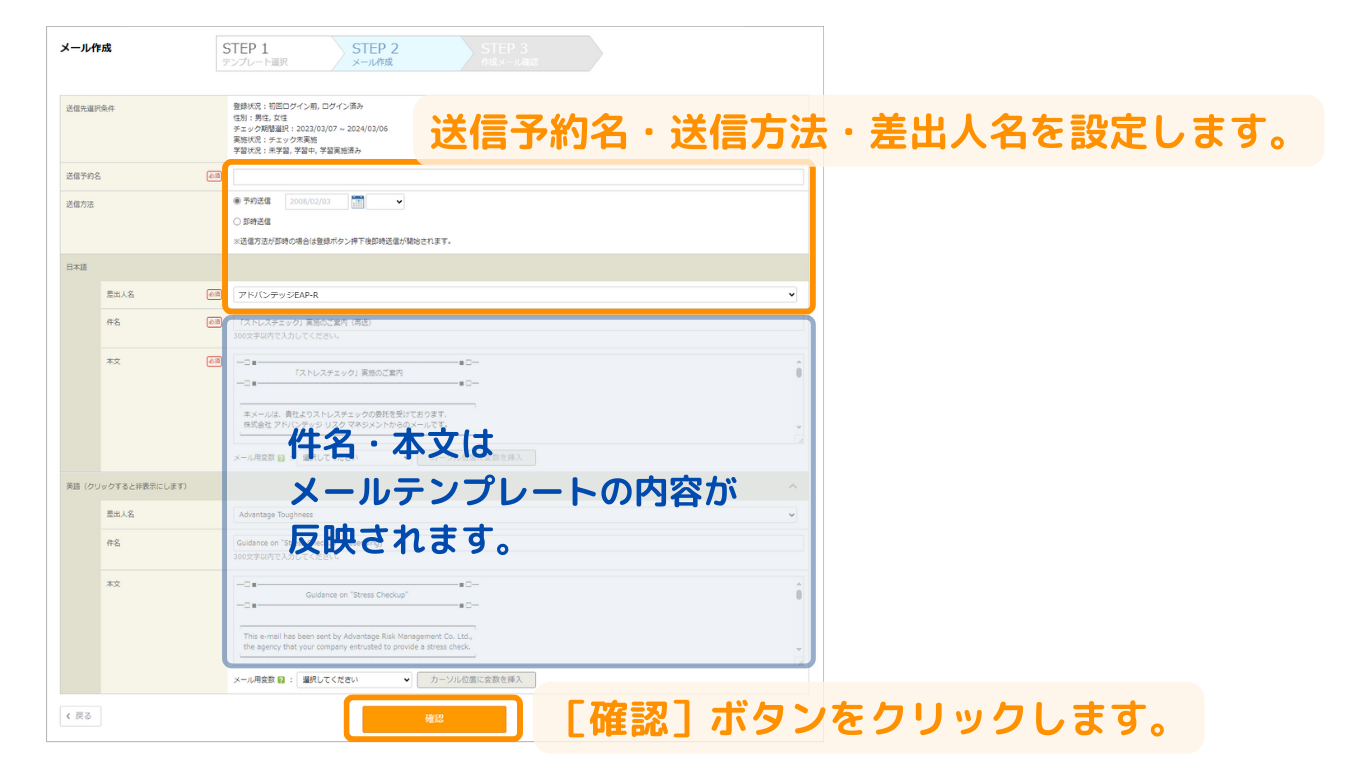This screenshot has width=1366, height=768.
Task: Open Japanese 差出人名 dropdown アドバンテッジEAP-R
Action: (x=515, y=295)
